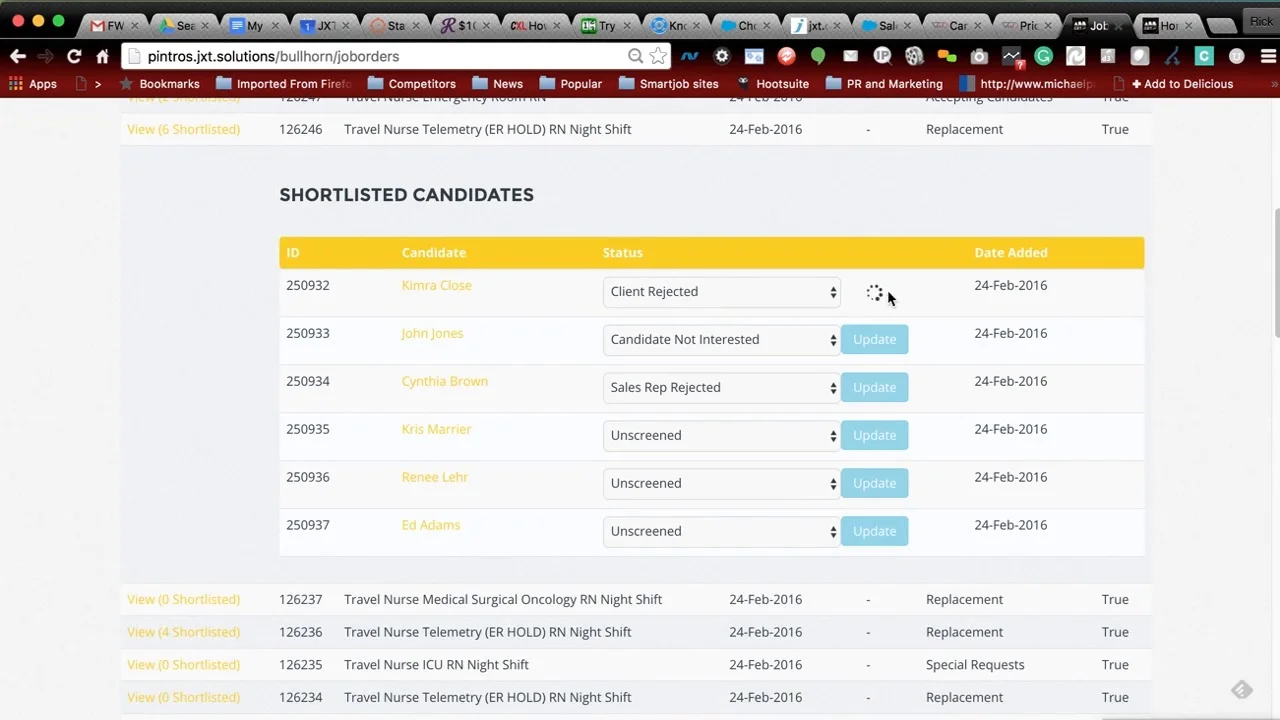
Task: Open the chart extension with the red badge
Action: [1011, 57]
